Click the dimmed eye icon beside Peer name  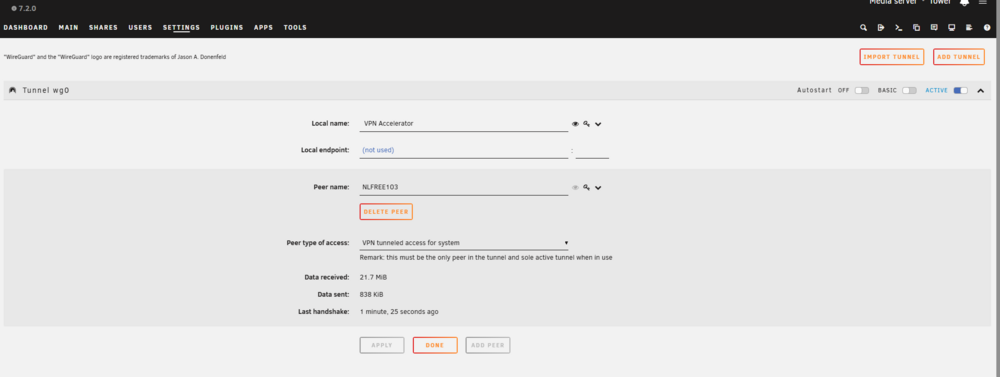(575, 188)
